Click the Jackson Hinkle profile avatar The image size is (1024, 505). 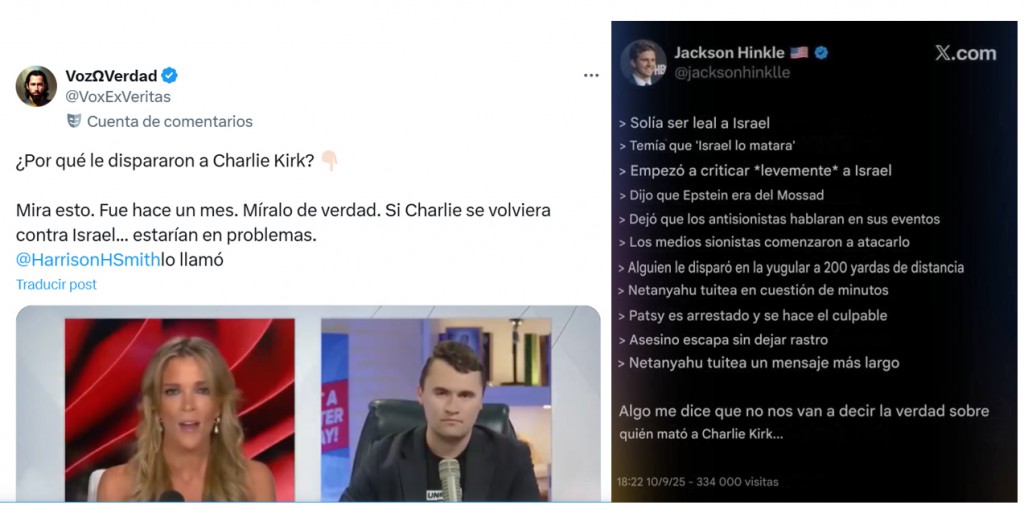[643, 63]
